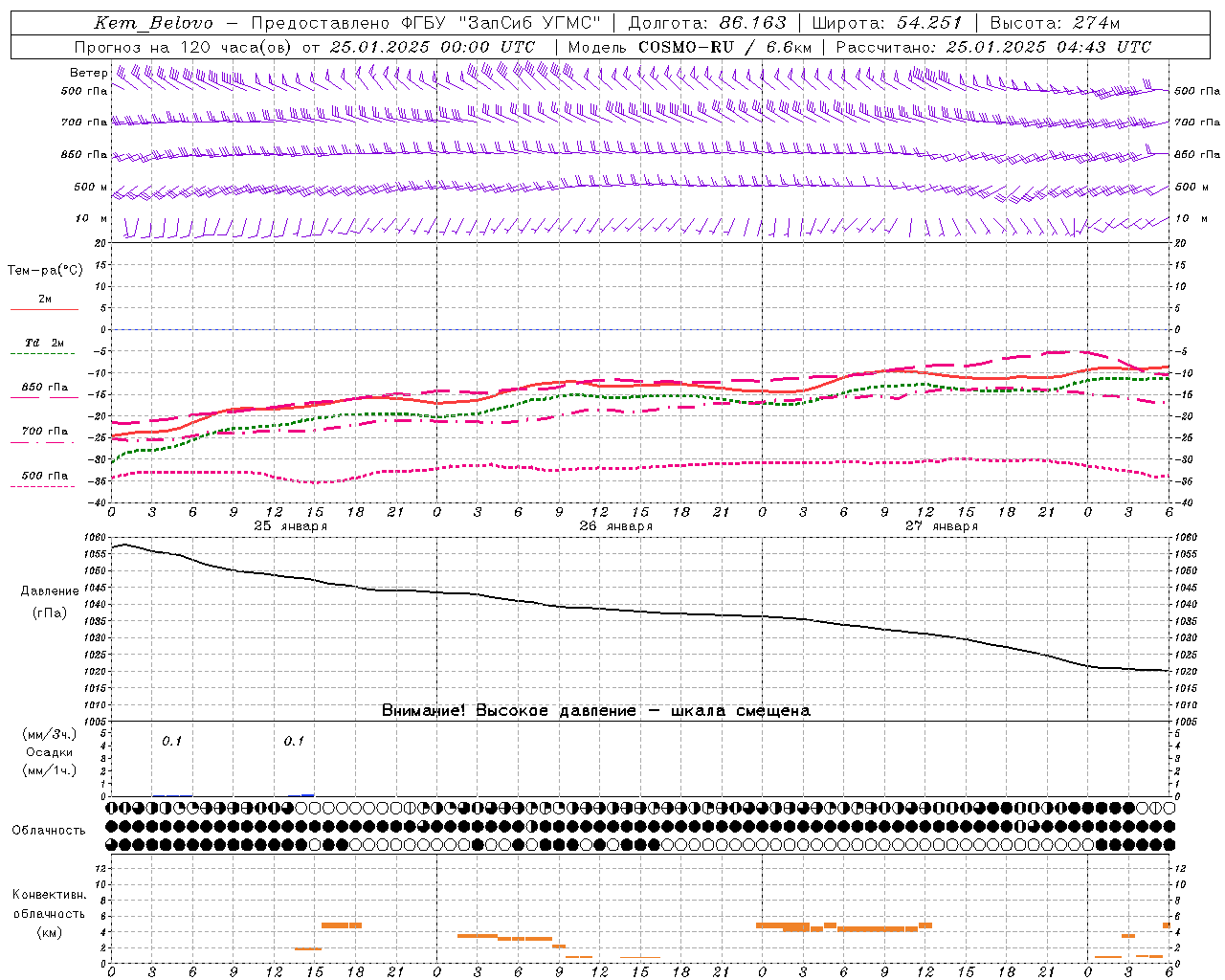Click the left 10 м wind level label
Viewport: 1225px width, 980px height.
pos(92,218)
